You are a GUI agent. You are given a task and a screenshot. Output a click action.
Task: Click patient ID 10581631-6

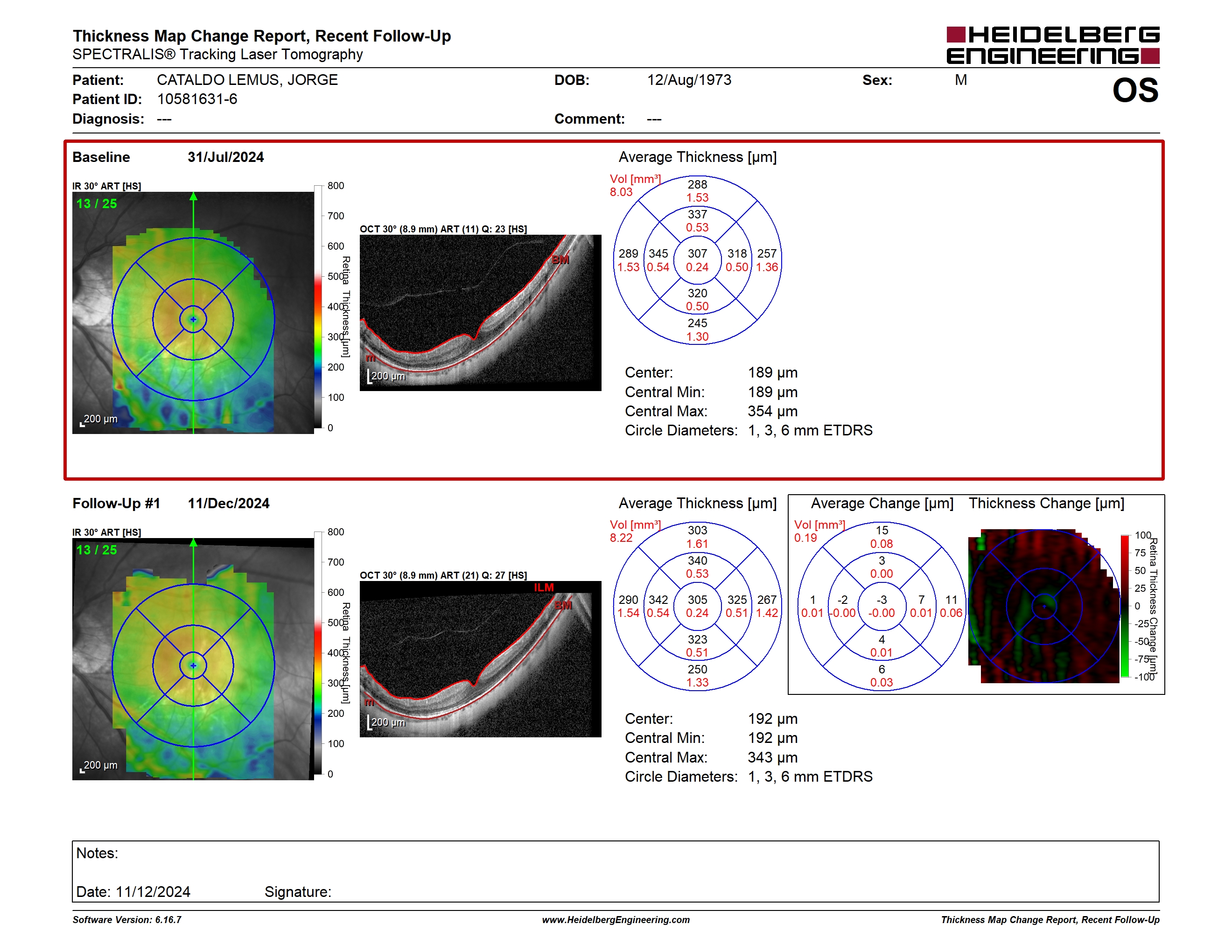click(x=197, y=99)
